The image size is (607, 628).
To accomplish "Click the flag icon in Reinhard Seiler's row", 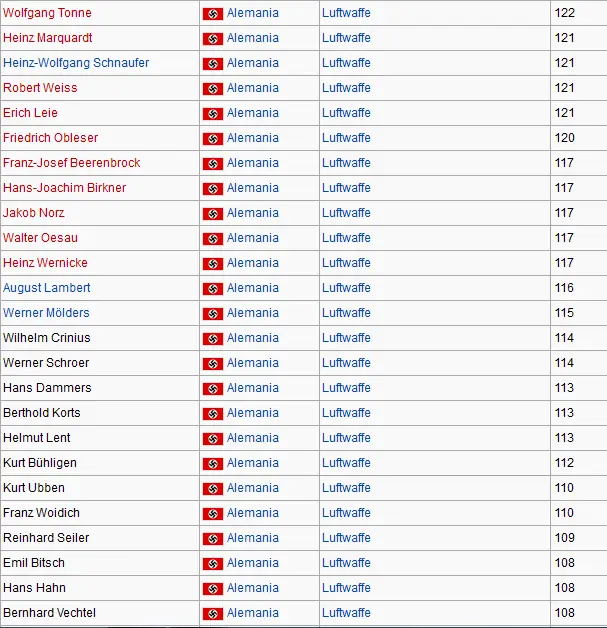I will 213,539.
